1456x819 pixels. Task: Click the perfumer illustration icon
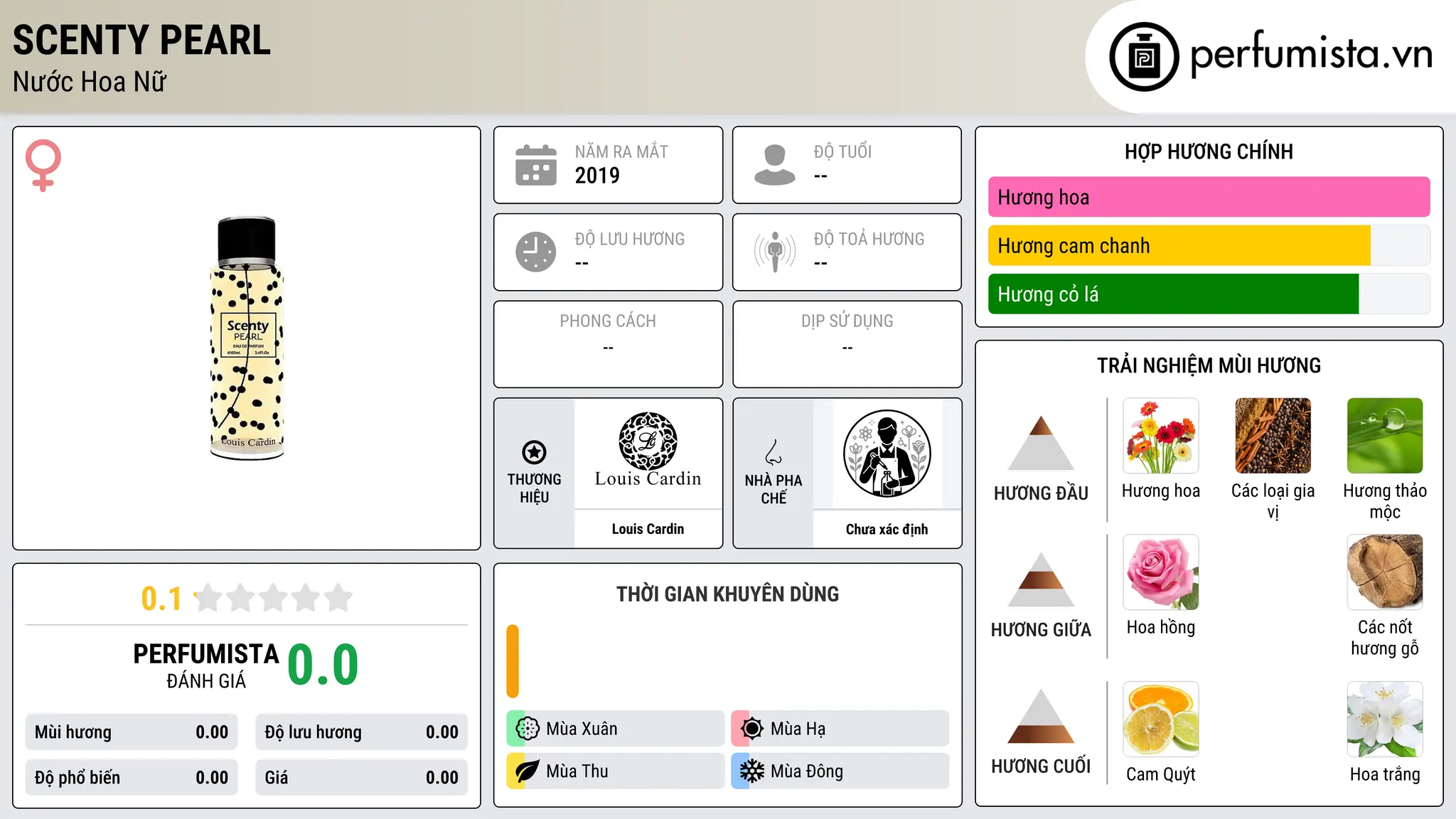(887, 454)
